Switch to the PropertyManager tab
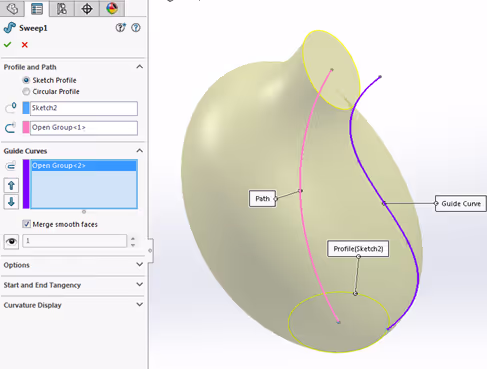The image size is (487, 369). pyautogui.click(x=37, y=8)
